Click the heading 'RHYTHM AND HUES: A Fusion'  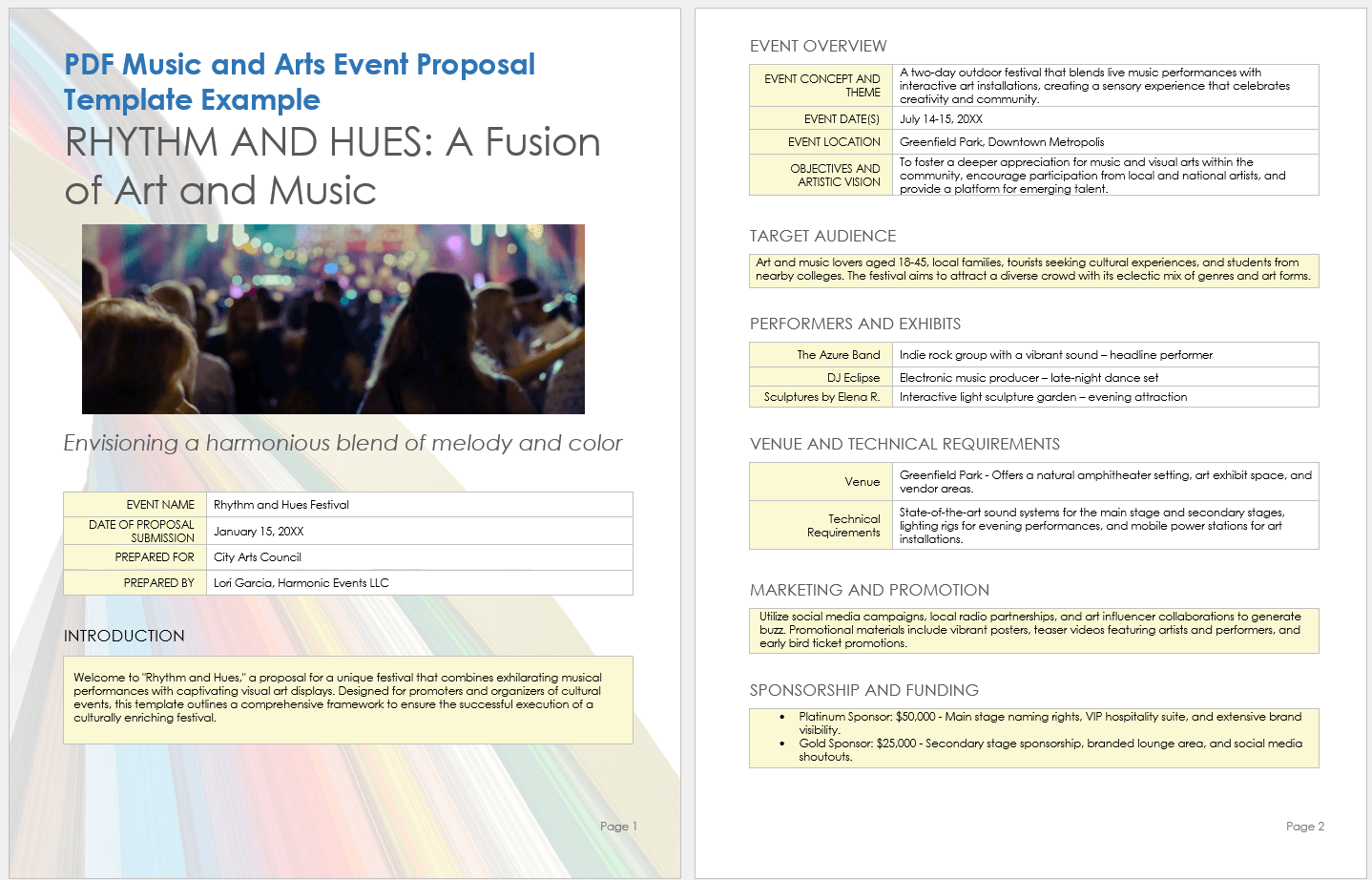(x=333, y=142)
